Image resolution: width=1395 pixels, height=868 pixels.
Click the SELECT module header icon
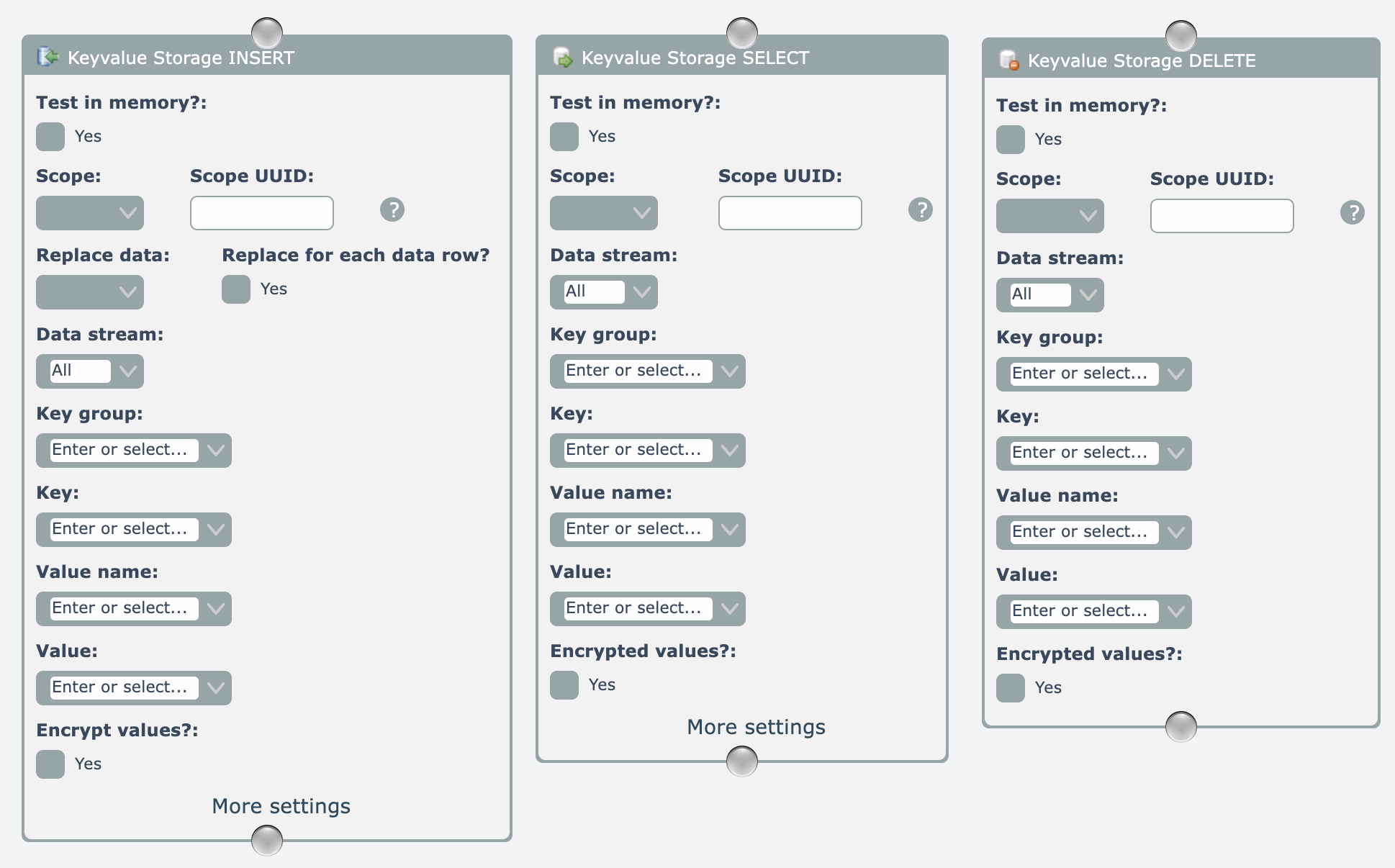click(x=562, y=57)
